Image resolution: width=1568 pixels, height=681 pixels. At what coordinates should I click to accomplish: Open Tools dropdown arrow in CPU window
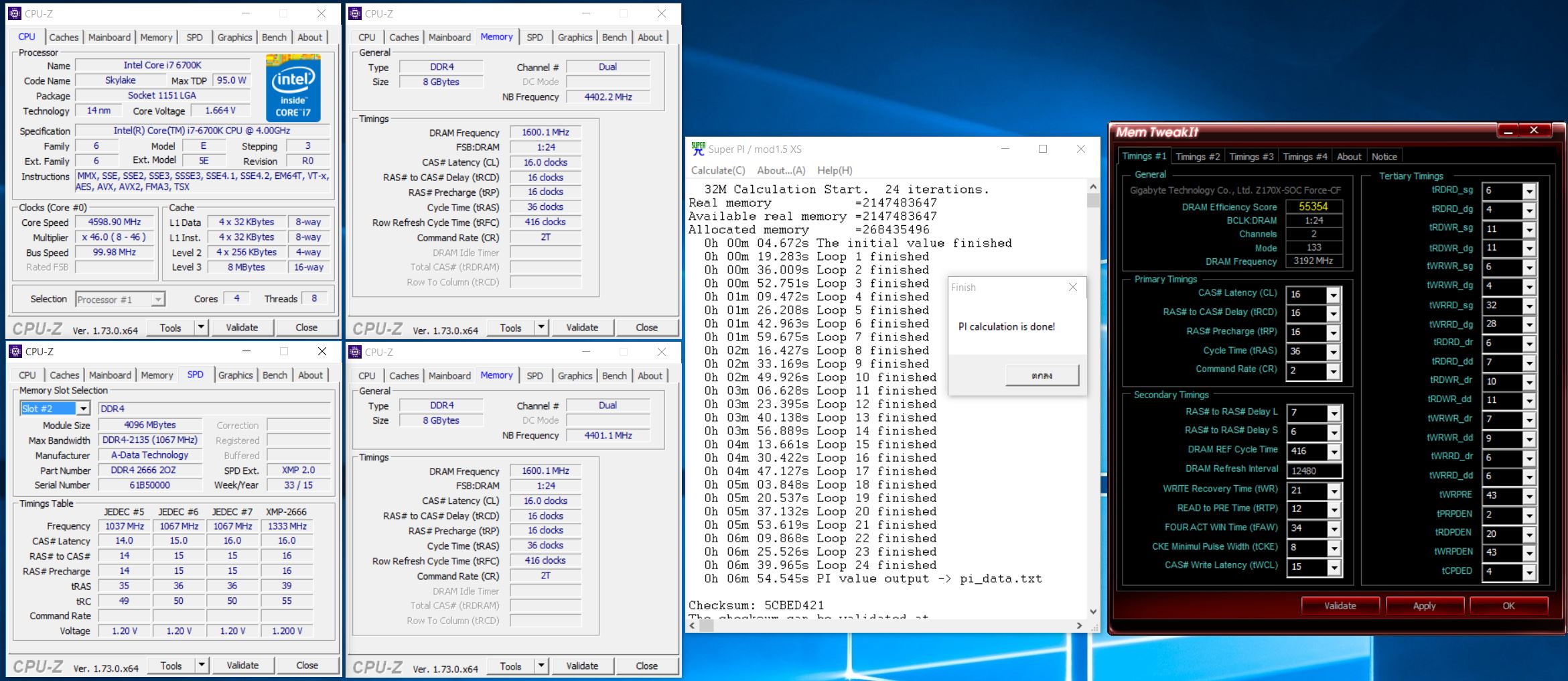point(201,327)
